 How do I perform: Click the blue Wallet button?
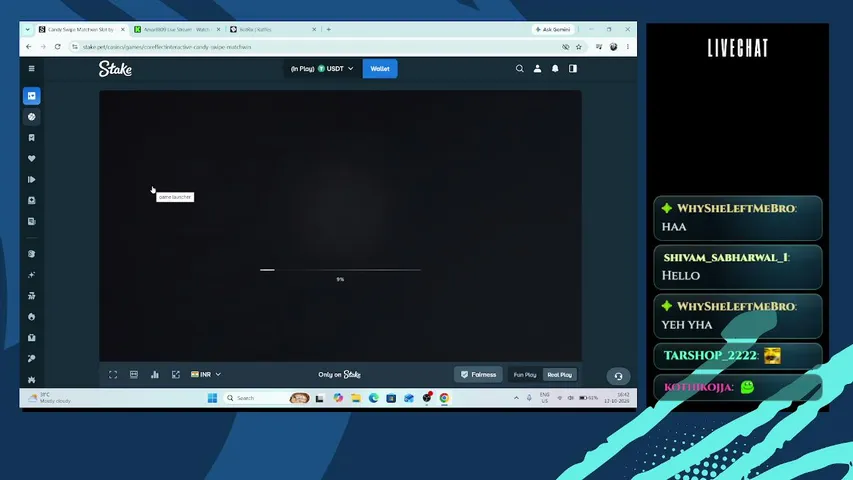coord(380,69)
